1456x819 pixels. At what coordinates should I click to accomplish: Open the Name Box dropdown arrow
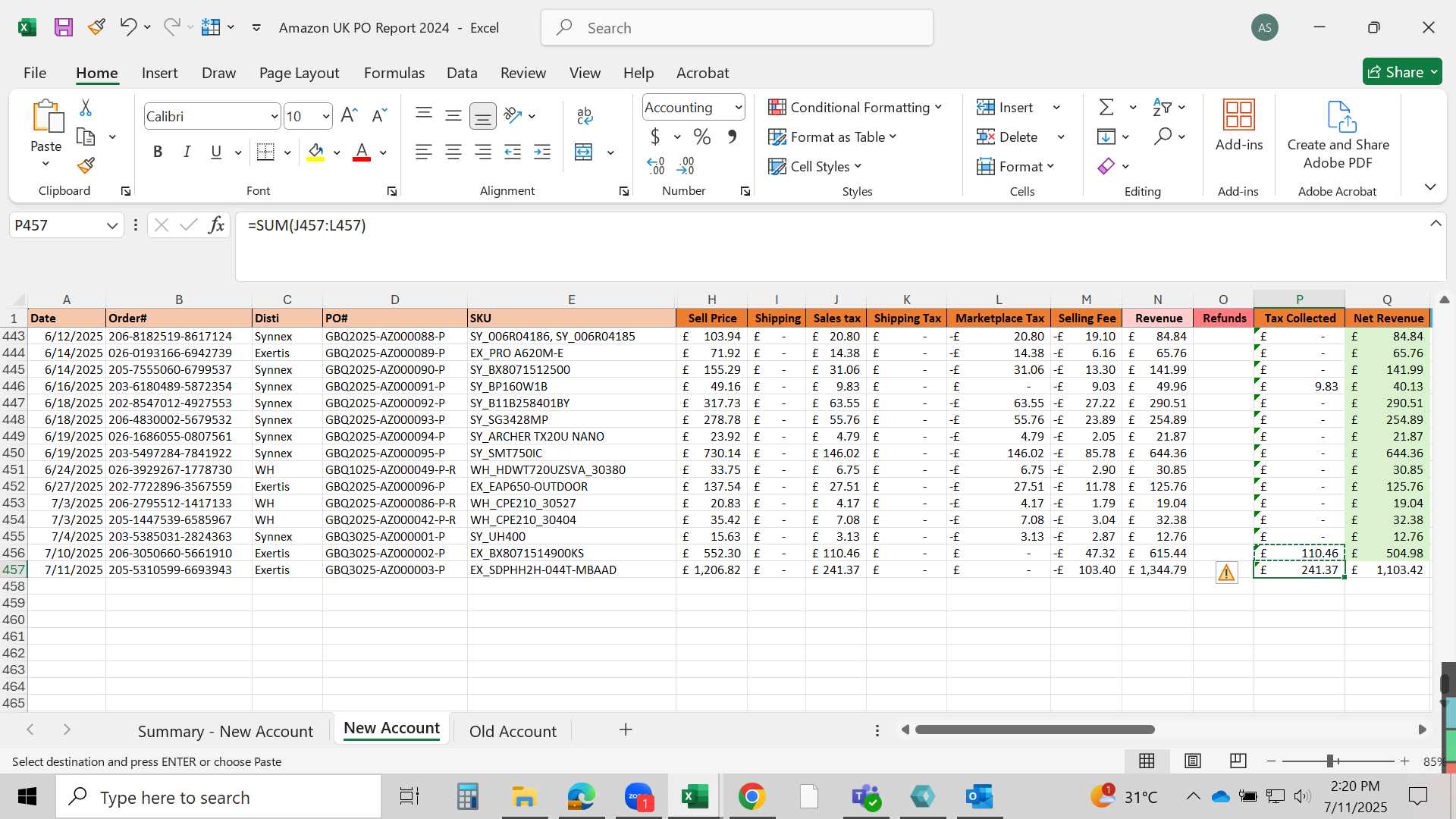[x=112, y=225]
